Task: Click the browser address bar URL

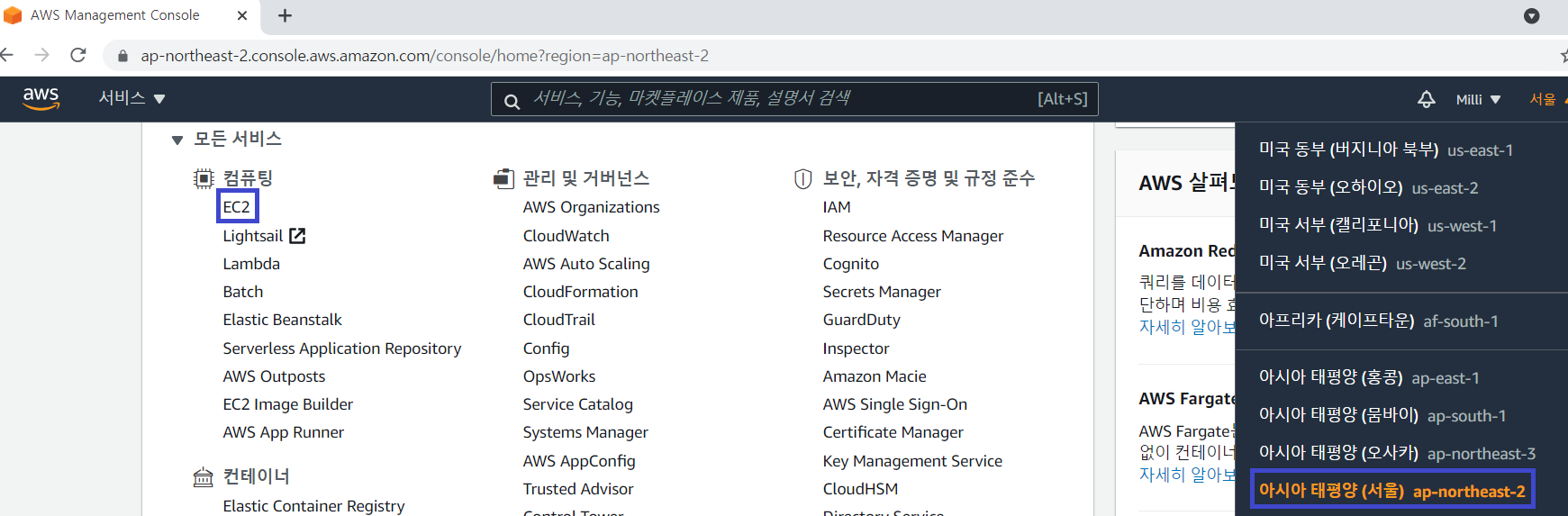Action: click(x=424, y=56)
